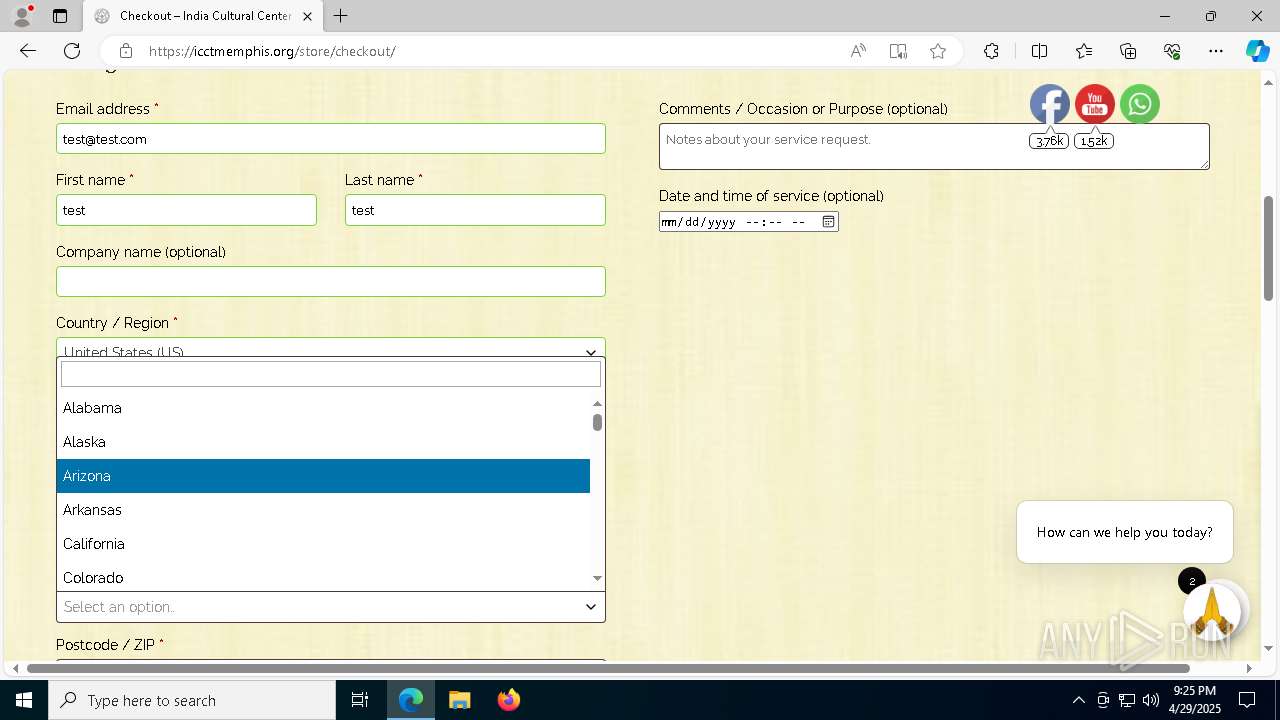The height and width of the screenshot is (720, 1280).
Task: Open Windows Start menu
Action: pos(24,700)
